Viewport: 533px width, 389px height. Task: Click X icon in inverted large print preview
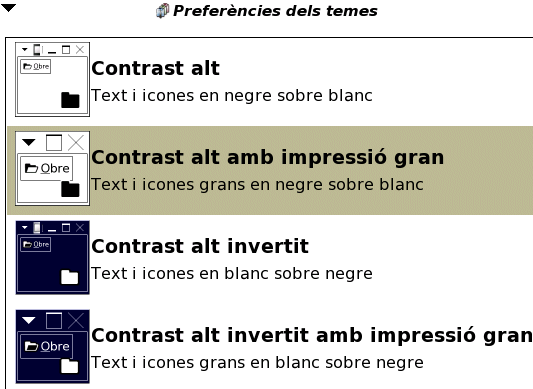pyautogui.click(x=76, y=321)
